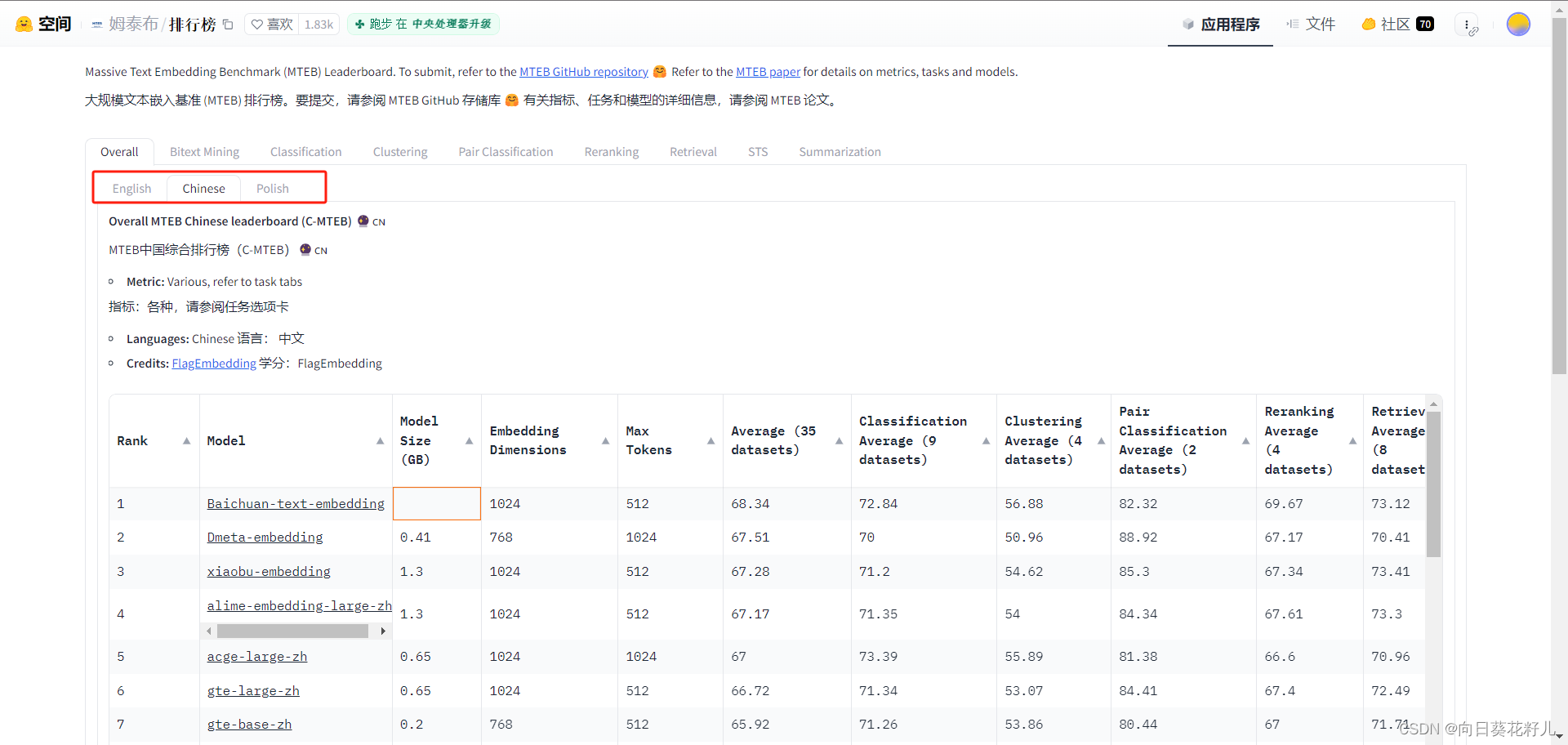Image resolution: width=1568 pixels, height=745 pixels.
Task: Select the Pair Classification tab
Action: click(506, 152)
